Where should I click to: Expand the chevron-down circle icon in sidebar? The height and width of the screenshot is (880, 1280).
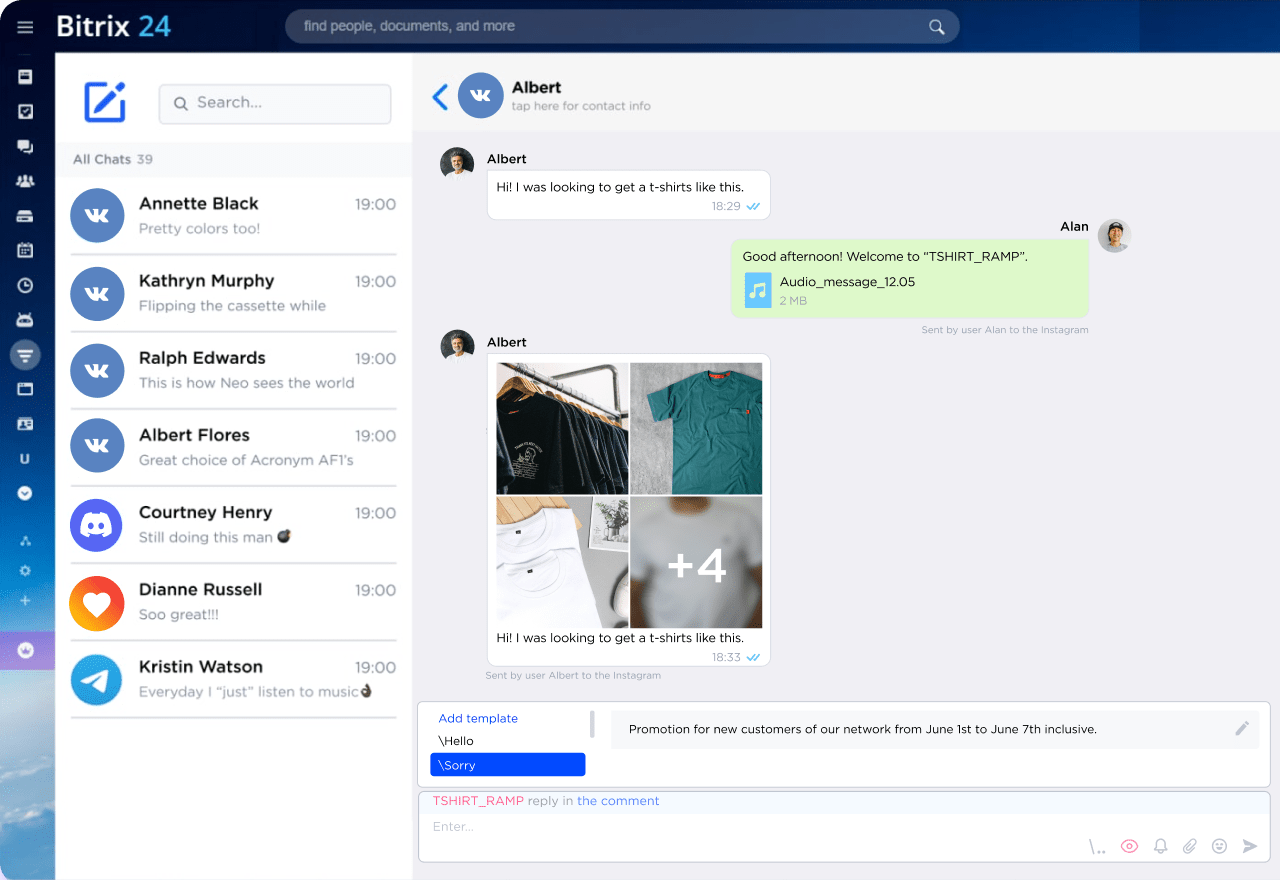coord(24,492)
